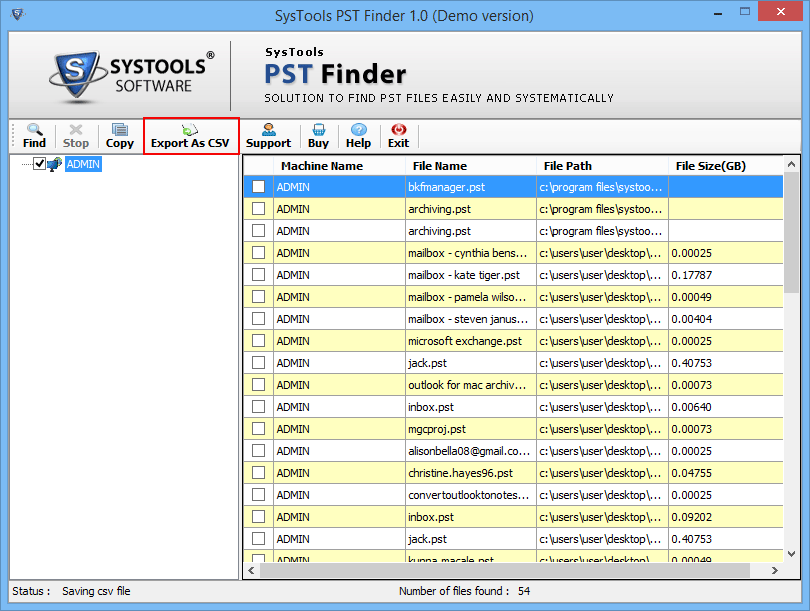The image size is (810, 611).
Task: Click the ADMIN computer icon in tree
Action: 54,164
